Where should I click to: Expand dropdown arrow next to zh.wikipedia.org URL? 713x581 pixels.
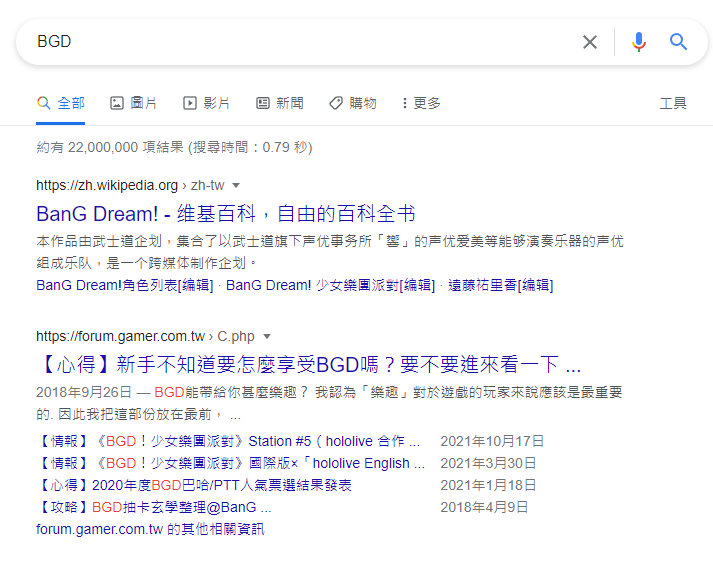(236, 185)
